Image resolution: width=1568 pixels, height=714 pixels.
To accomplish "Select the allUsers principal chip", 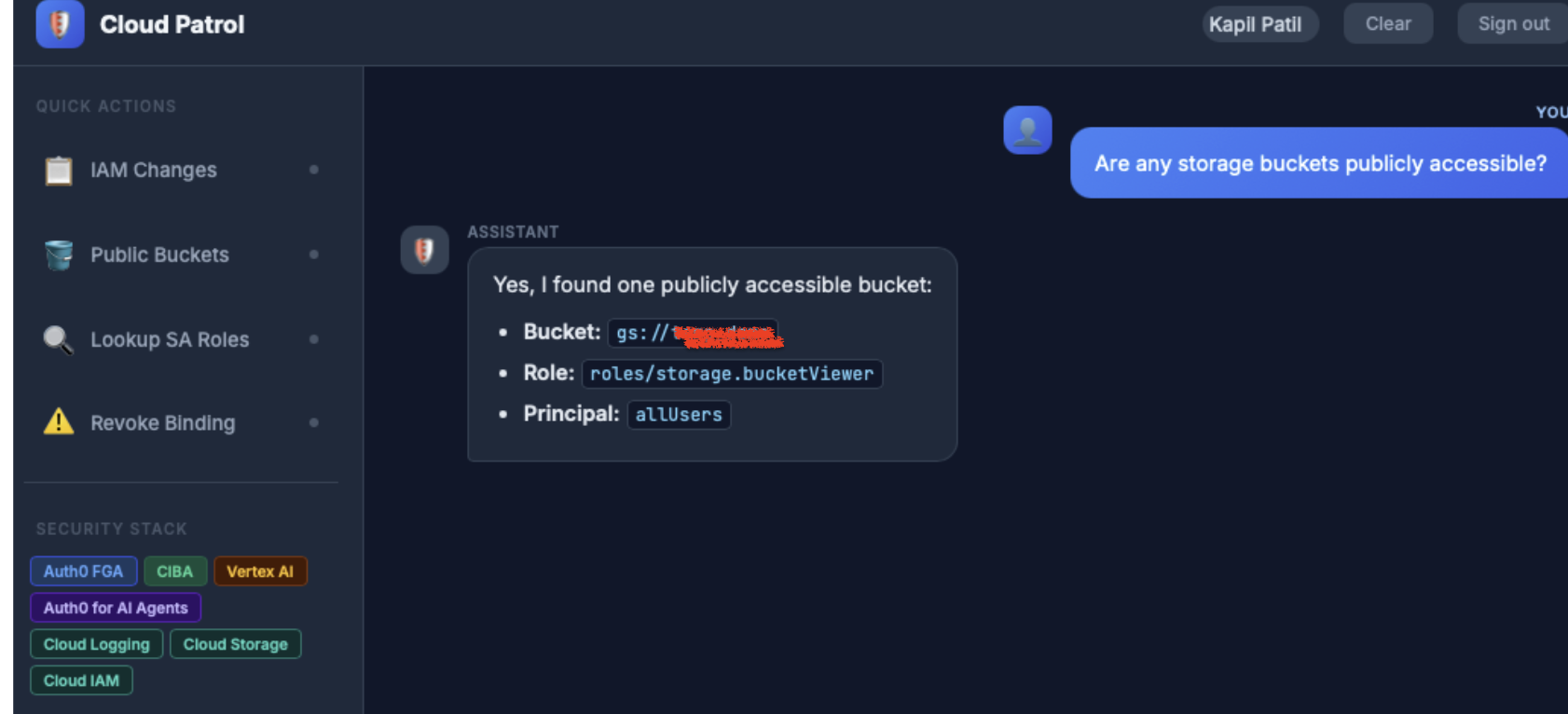I will [x=679, y=415].
